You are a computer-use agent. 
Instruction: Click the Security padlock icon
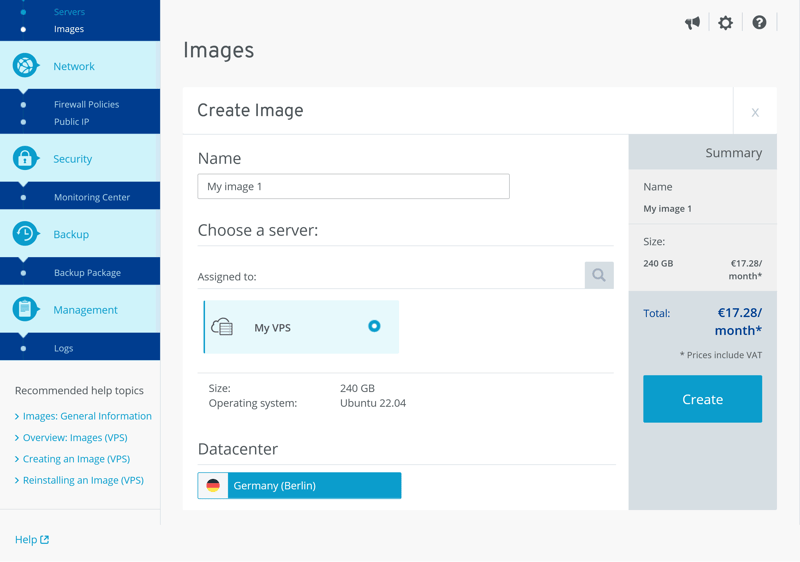pyautogui.click(x=25, y=159)
